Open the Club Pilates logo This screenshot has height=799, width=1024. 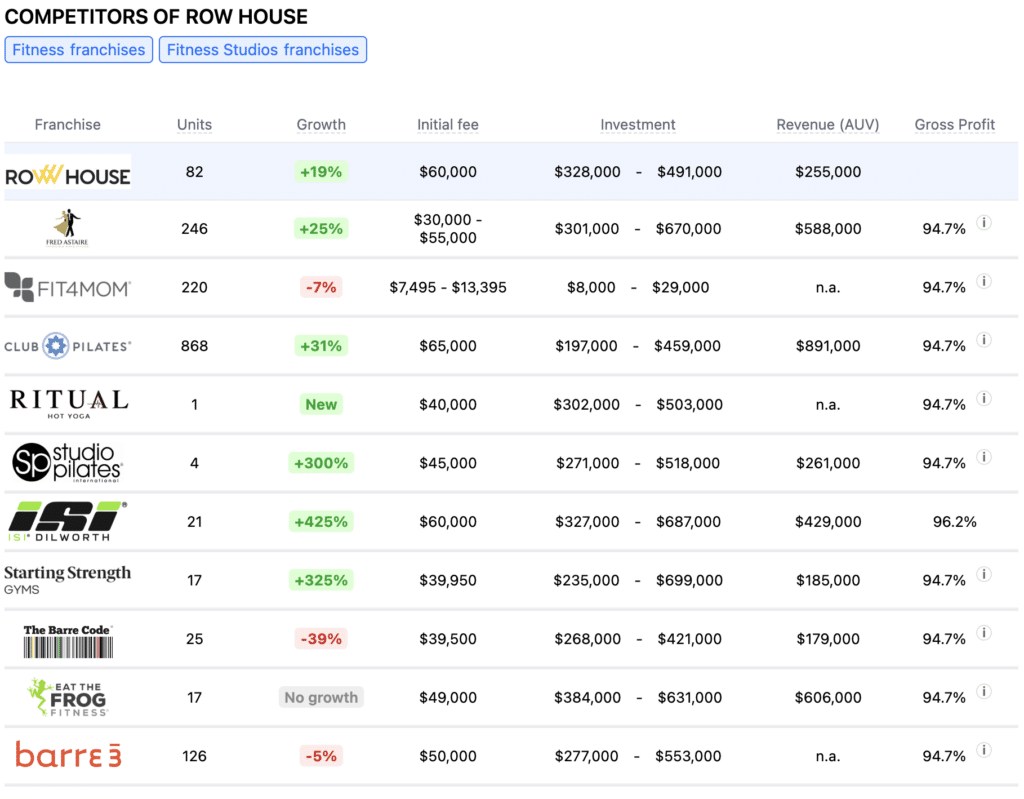[x=68, y=346]
